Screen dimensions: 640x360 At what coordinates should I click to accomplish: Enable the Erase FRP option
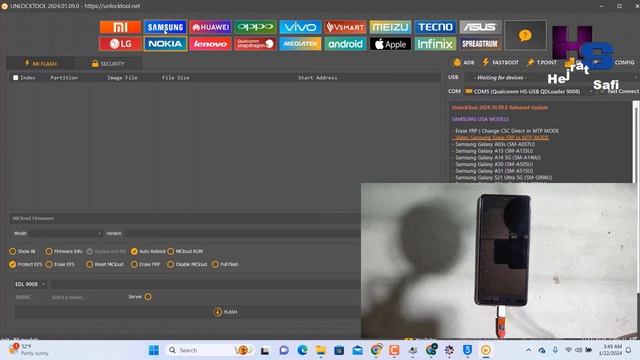tap(145, 264)
